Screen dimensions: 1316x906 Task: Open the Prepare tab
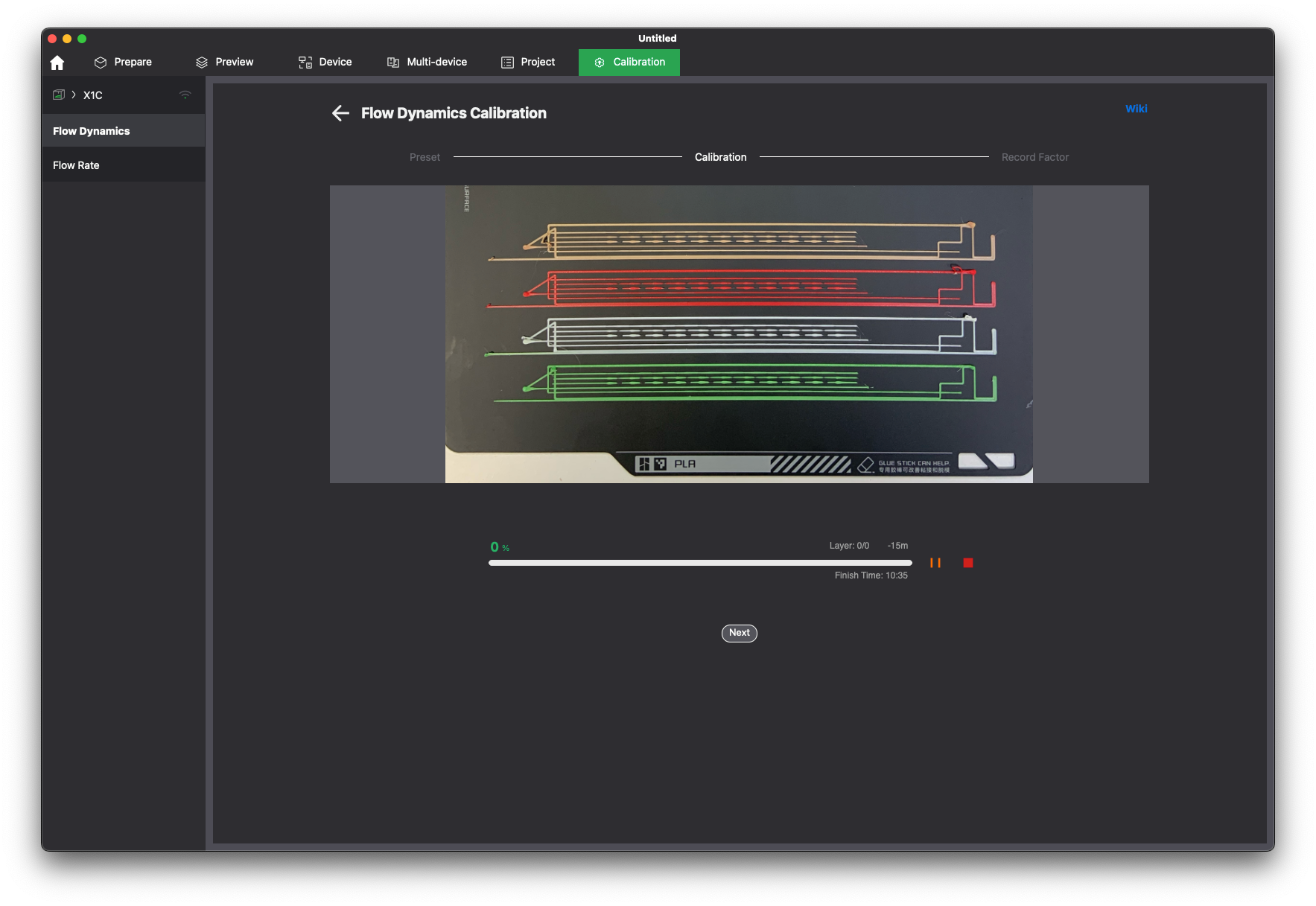[123, 62]
